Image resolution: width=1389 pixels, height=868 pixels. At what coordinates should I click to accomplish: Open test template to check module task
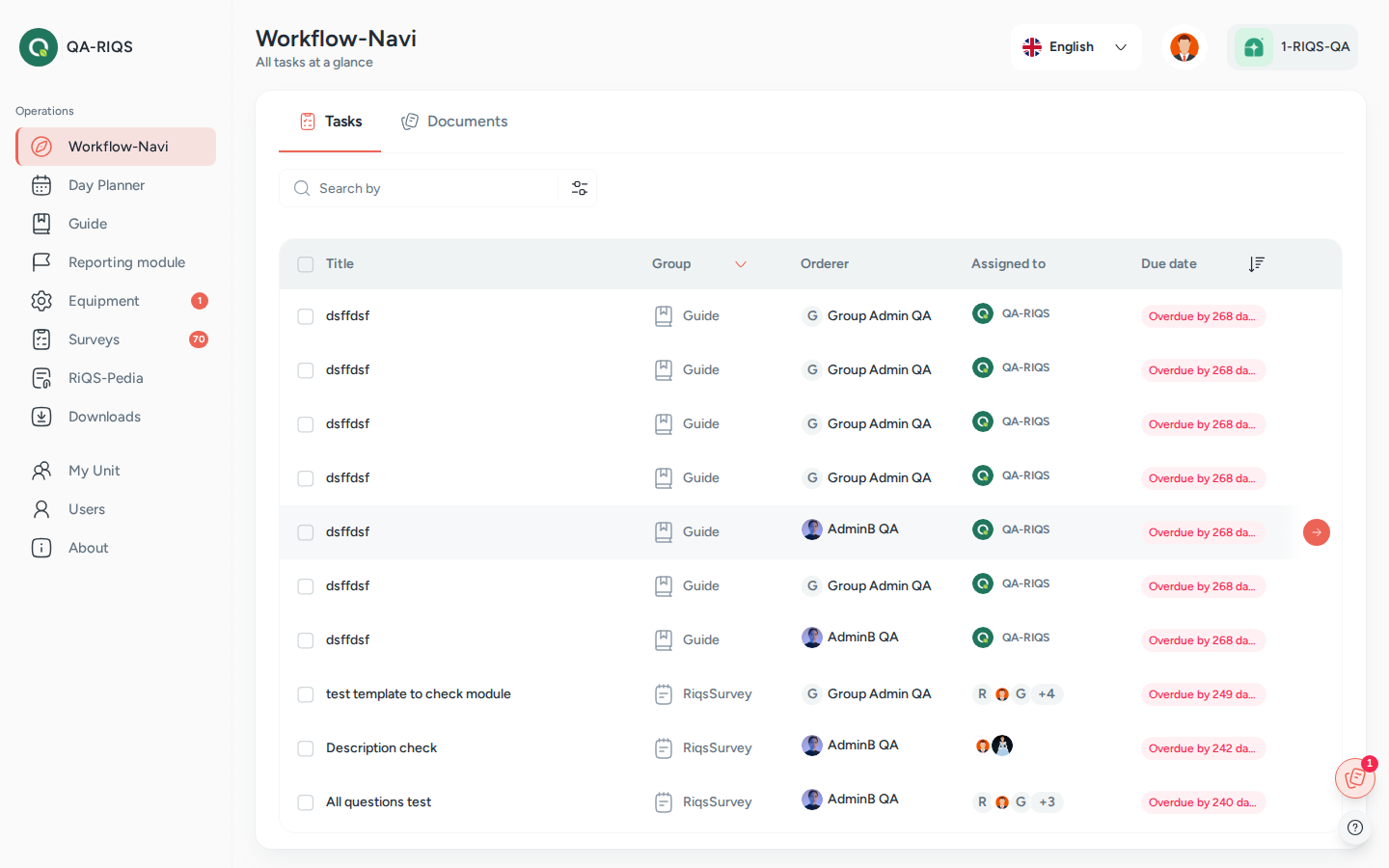[x=419, y=694]
